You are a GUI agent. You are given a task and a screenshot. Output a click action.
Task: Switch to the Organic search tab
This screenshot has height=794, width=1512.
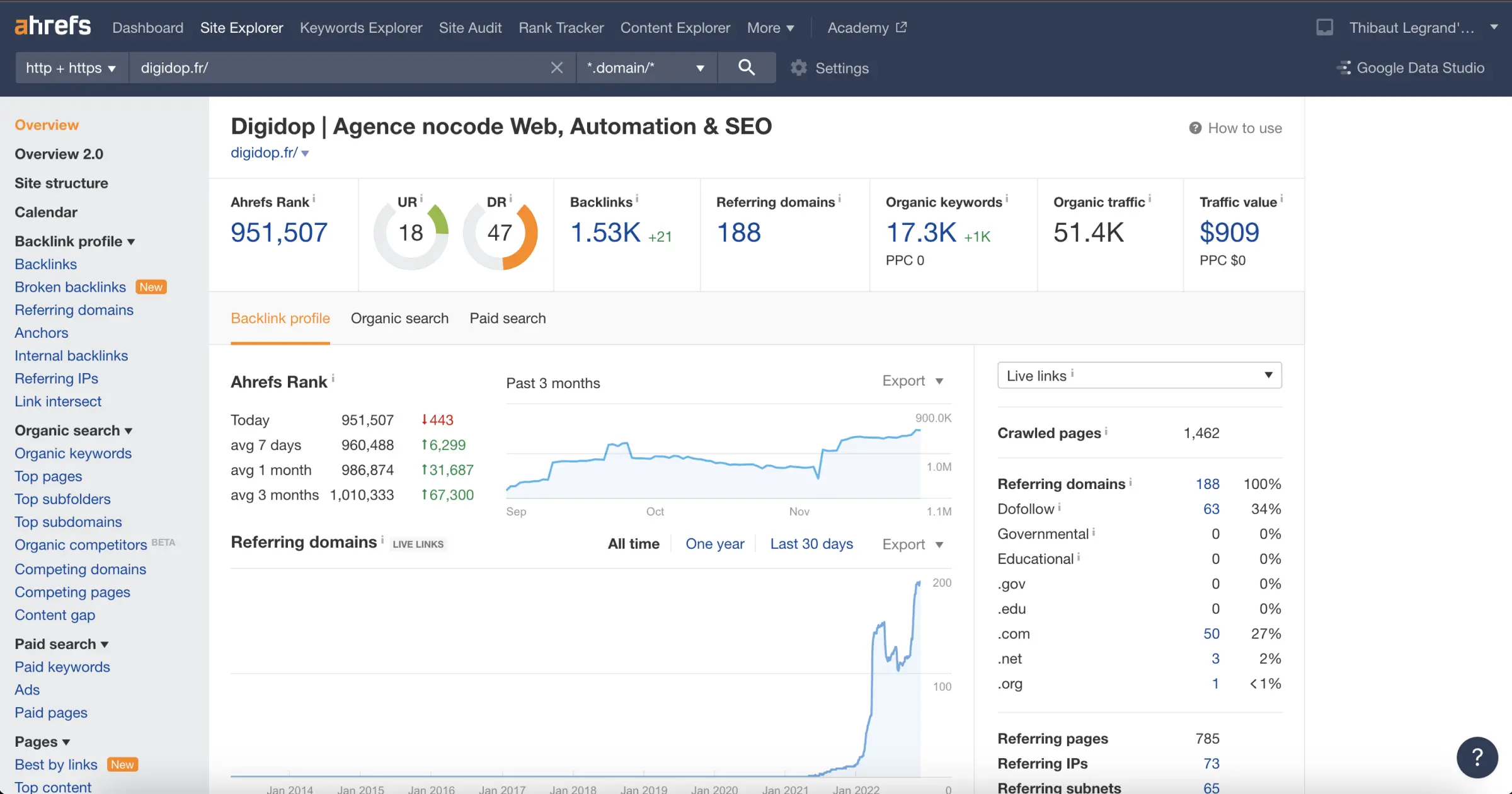point(399,318)
